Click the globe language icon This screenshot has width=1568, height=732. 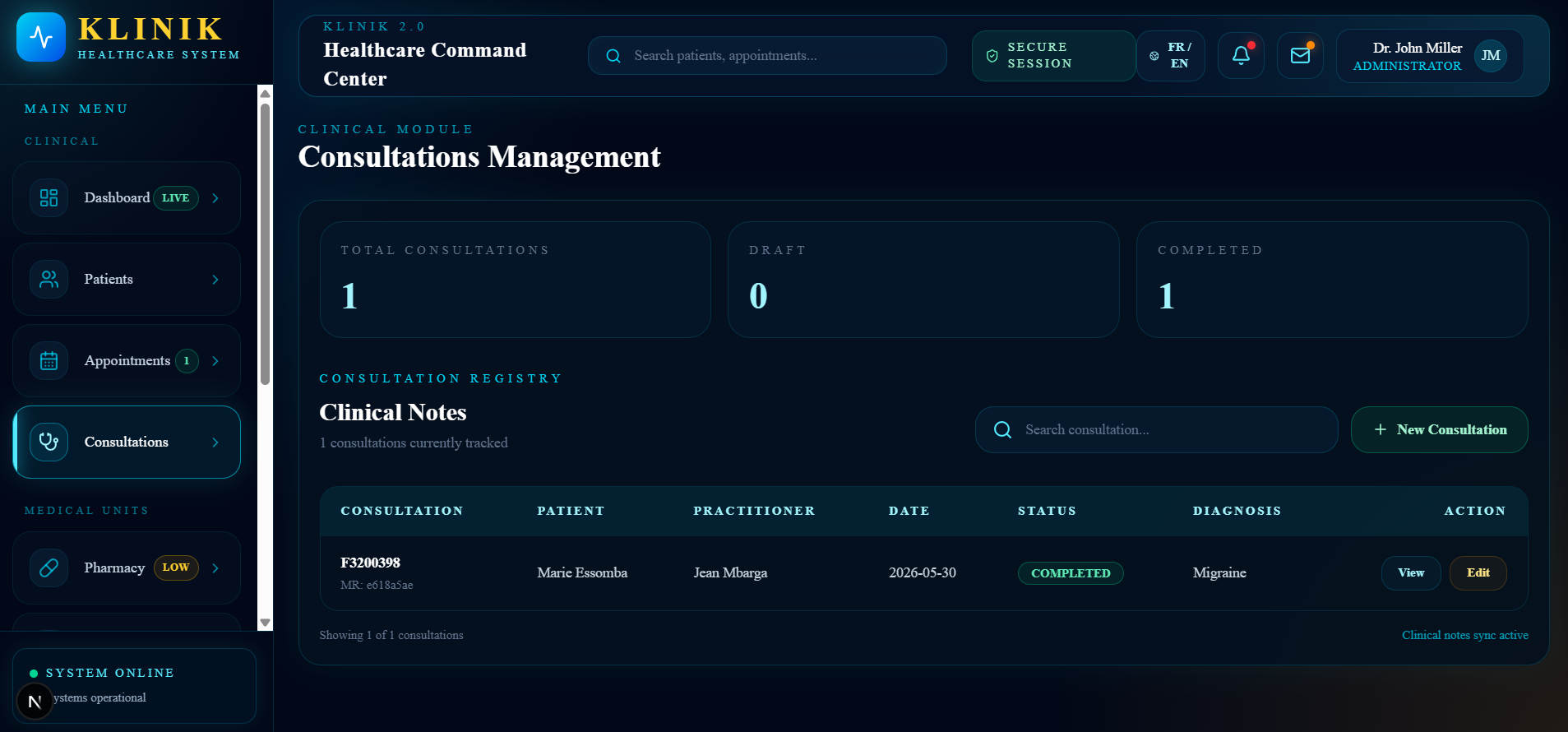[1154, 56]
